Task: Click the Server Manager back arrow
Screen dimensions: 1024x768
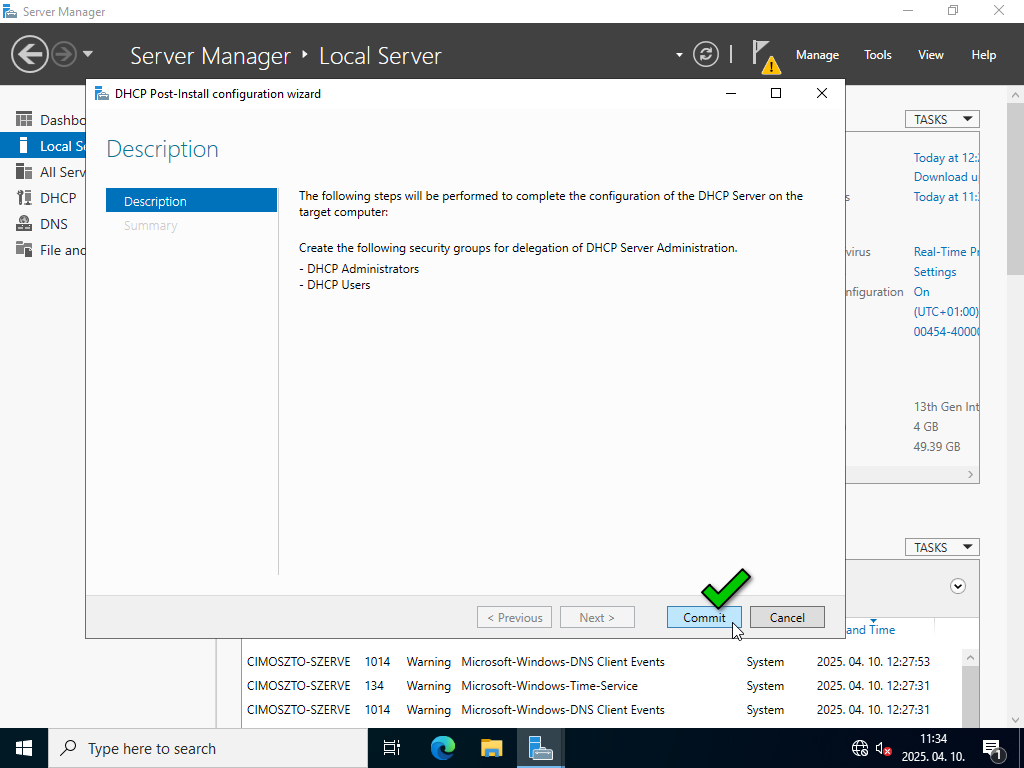Action: pos(30,54)
